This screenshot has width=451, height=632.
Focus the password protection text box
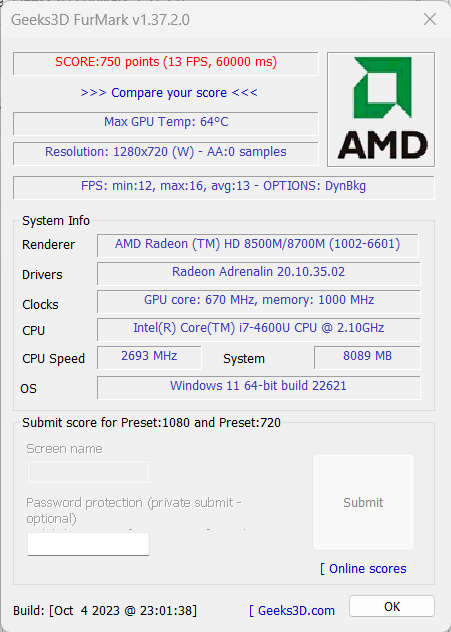point(88,544)
